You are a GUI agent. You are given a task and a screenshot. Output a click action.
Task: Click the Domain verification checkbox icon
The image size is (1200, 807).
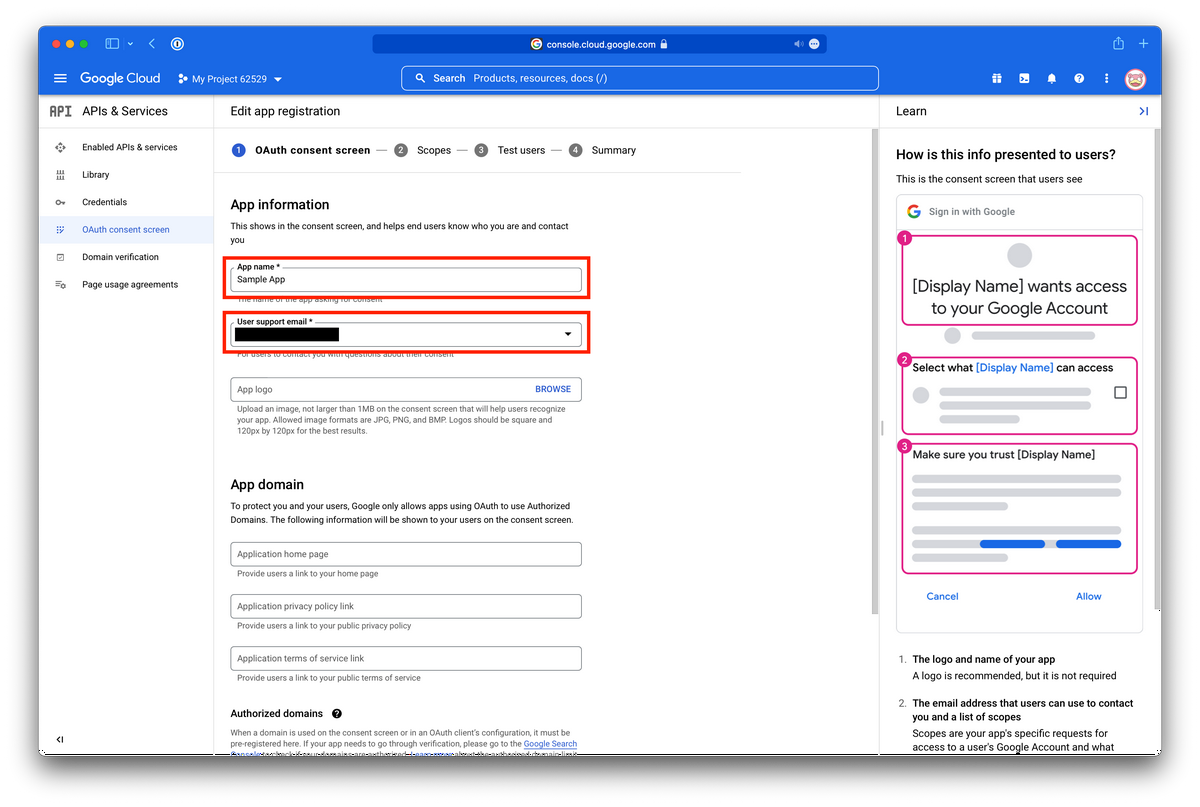click(60, 257)
